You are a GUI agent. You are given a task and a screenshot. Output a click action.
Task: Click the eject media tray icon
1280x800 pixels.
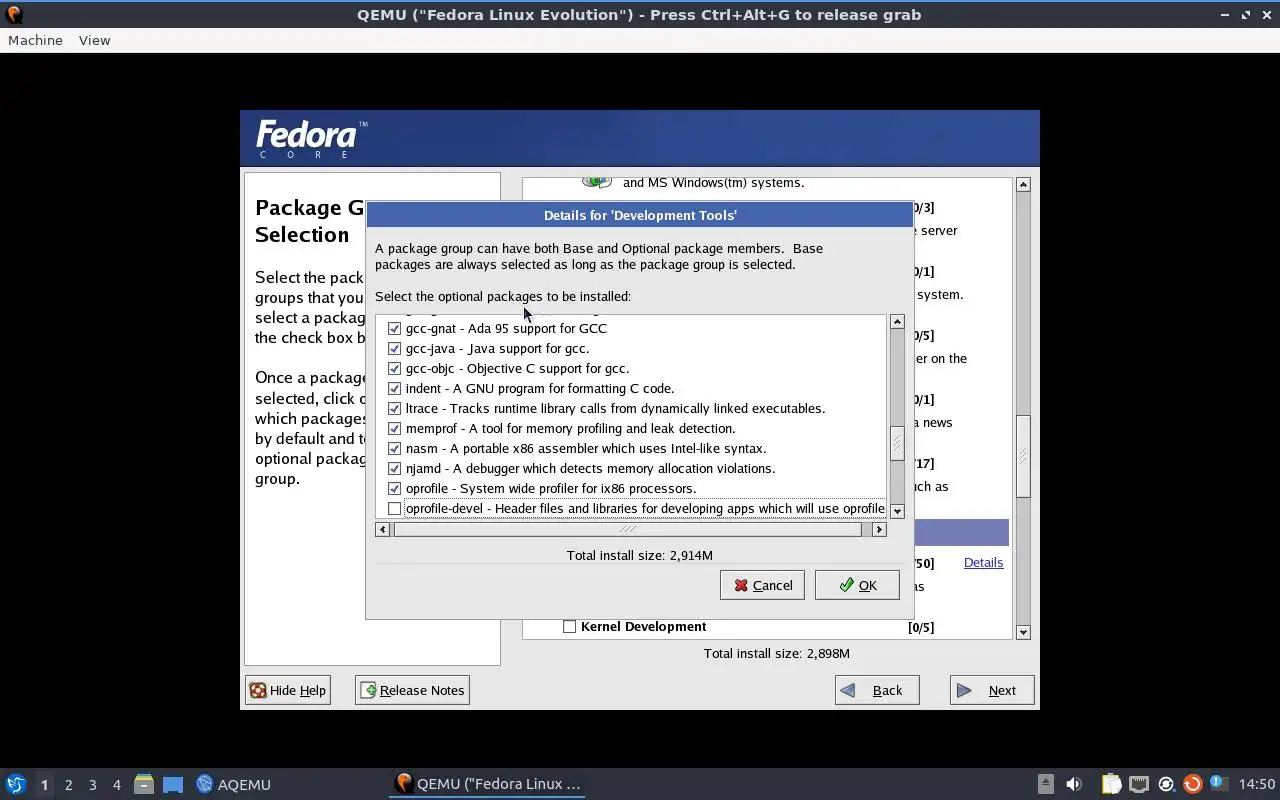click(x=1045, y=784)
